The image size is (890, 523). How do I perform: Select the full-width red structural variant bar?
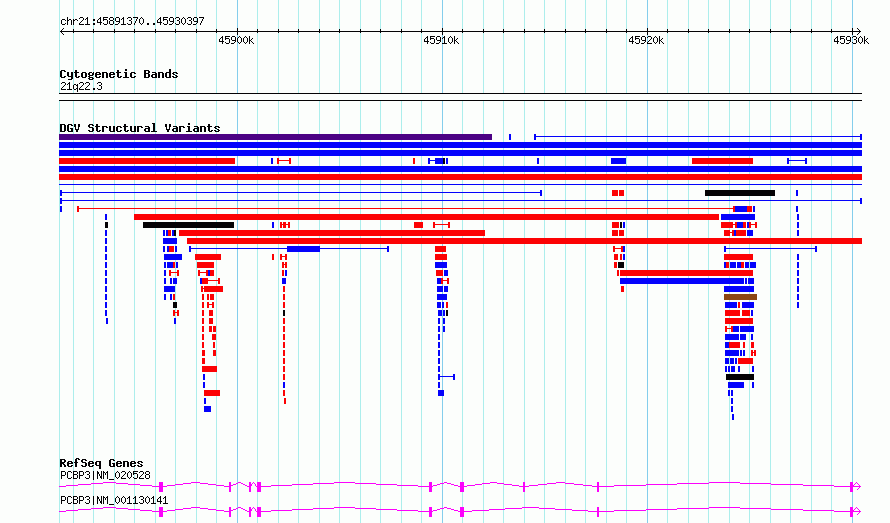pos(460,177)
